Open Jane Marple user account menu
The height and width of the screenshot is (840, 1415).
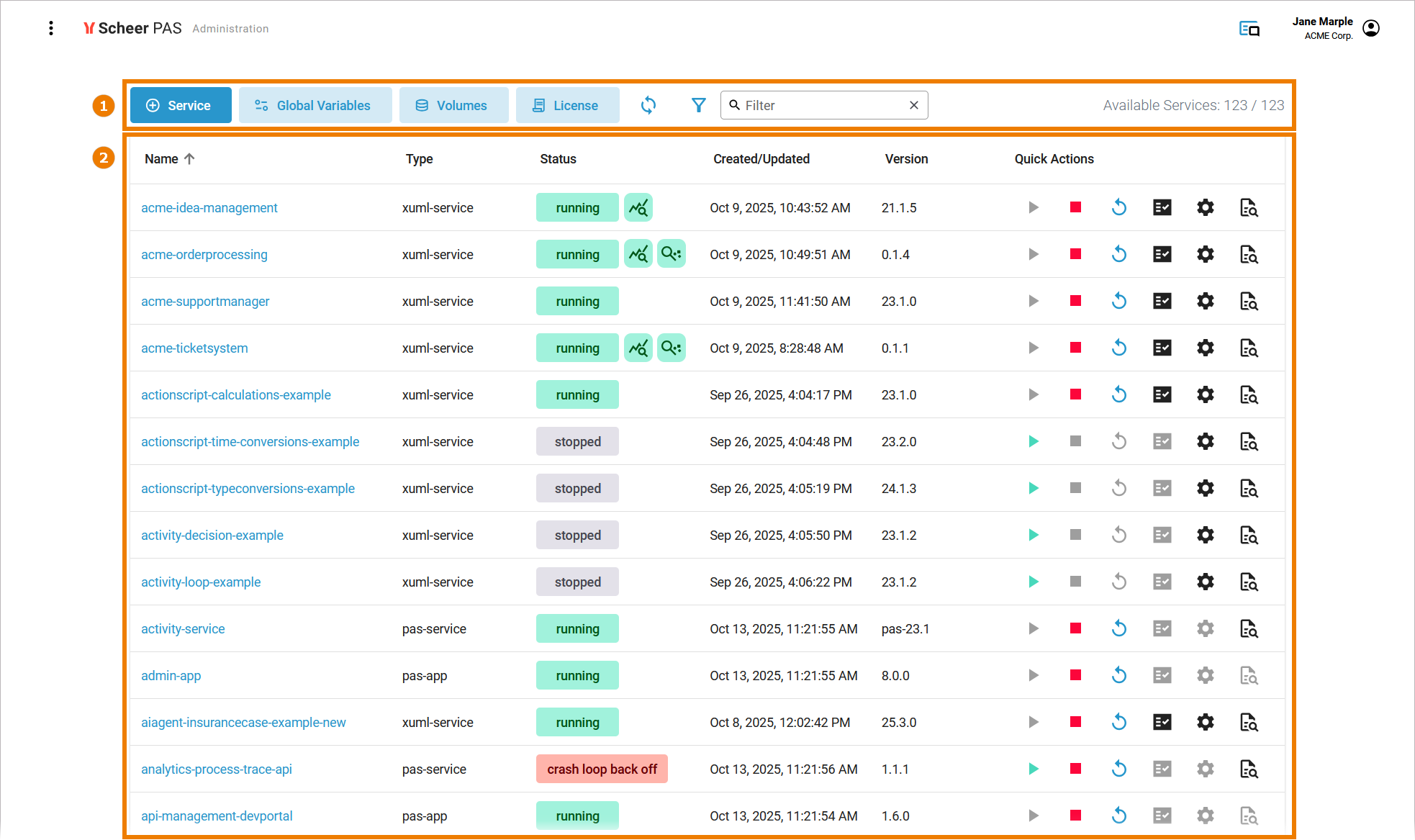(1371, 28)
